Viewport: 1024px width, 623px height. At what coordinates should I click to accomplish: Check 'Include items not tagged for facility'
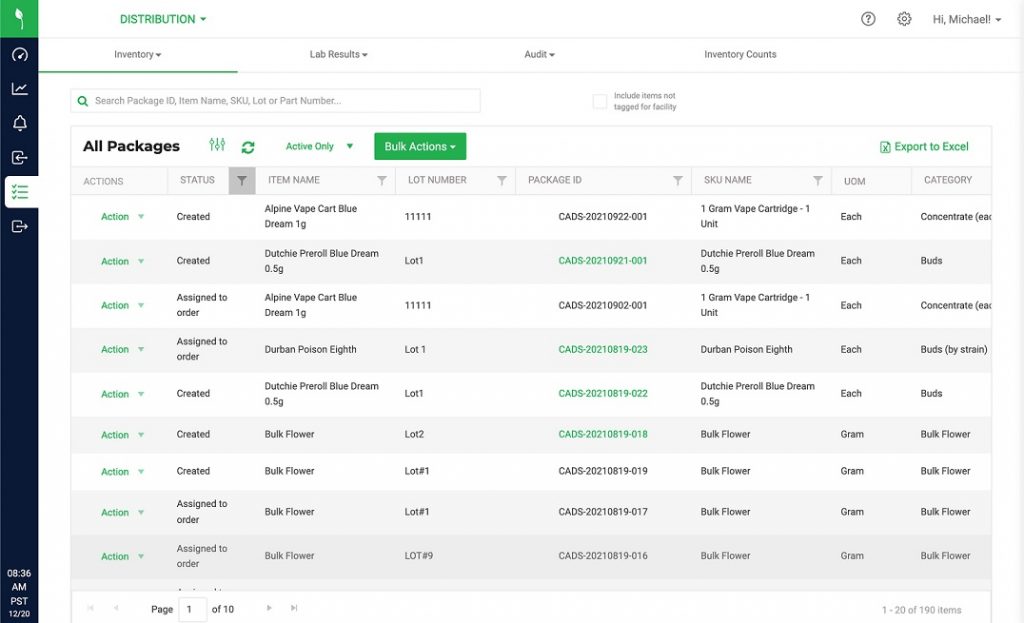click(x=600, y=101)
